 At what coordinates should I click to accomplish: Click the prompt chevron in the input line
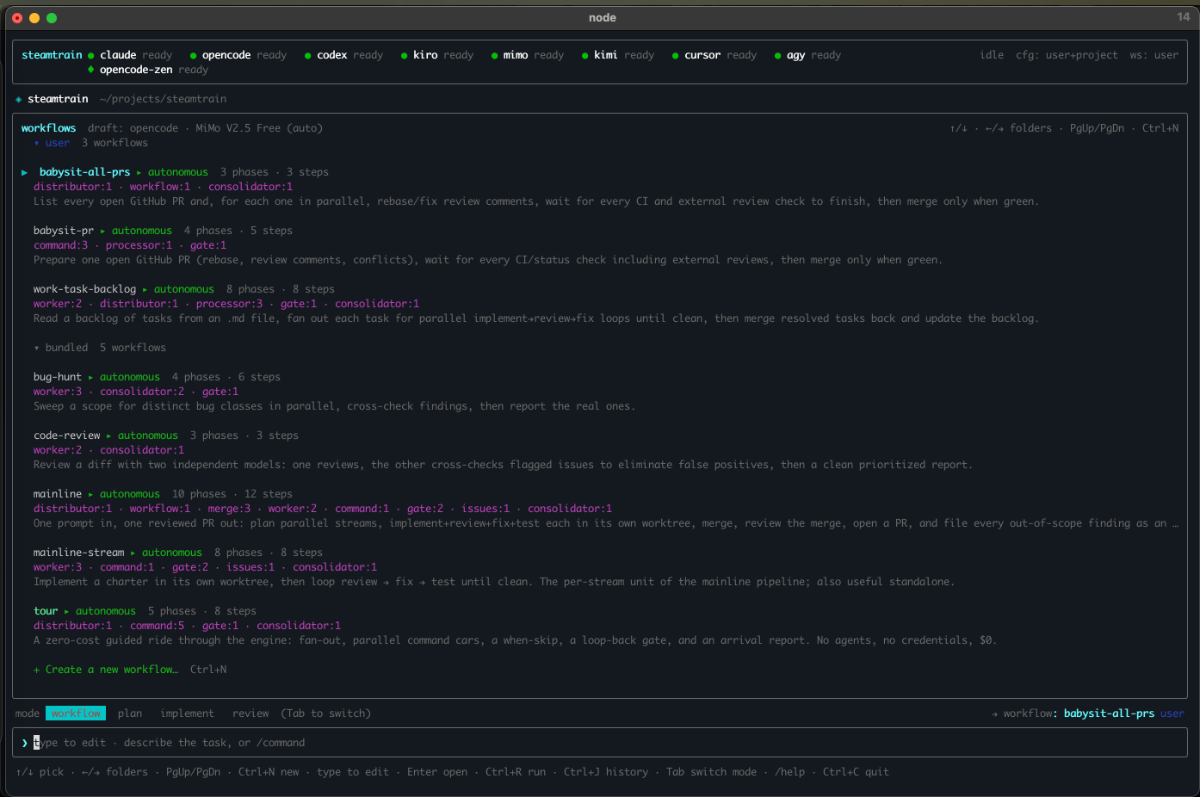point(25,743)
